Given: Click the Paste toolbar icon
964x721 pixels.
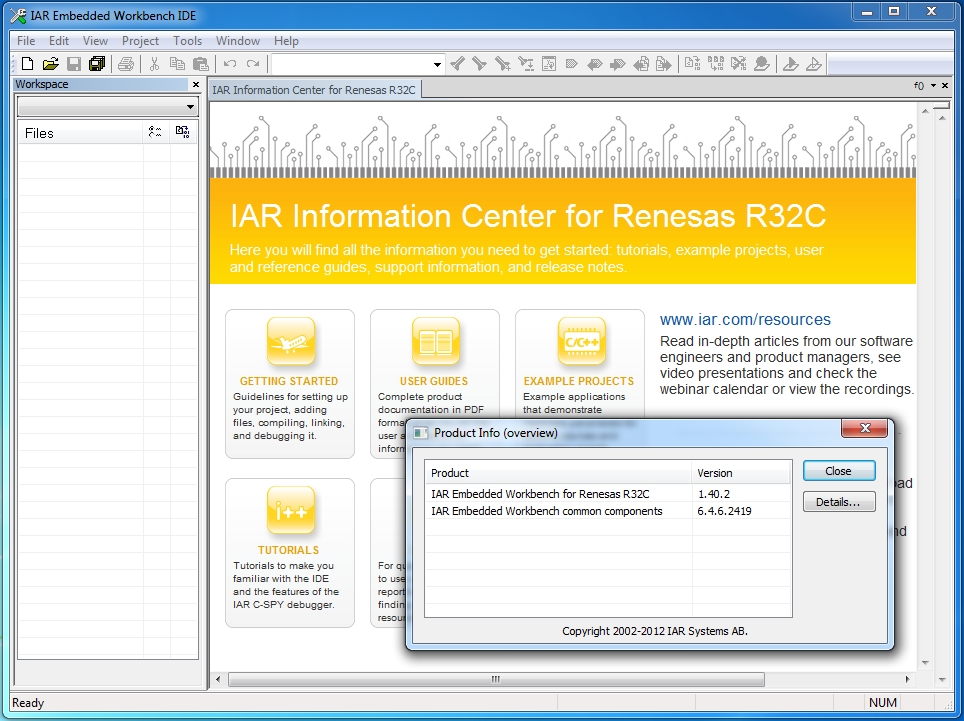Looking at the screenshot, I should 200,63.
